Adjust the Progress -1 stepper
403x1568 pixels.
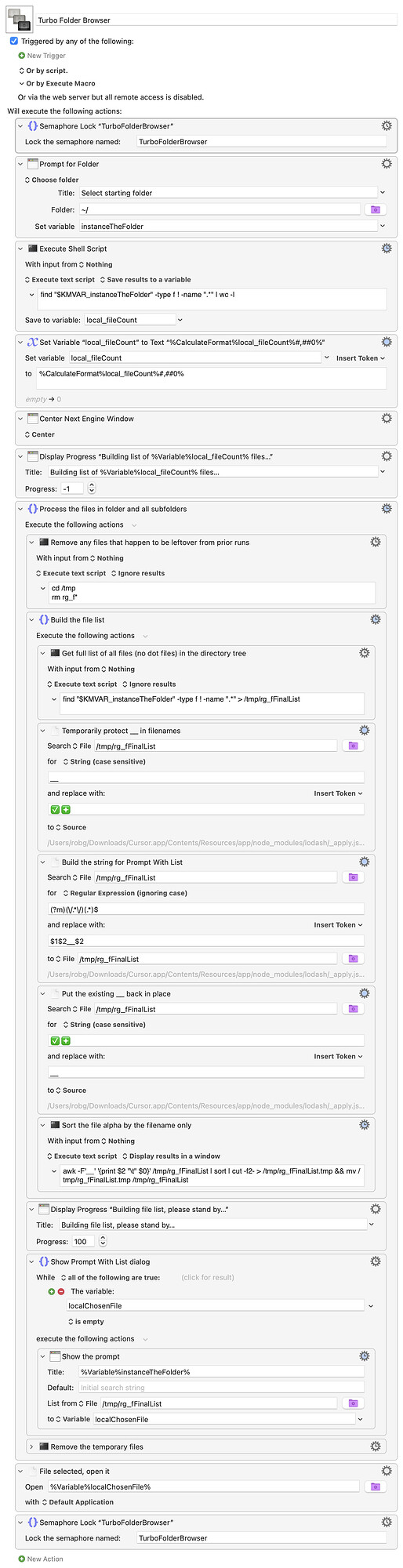(92, 488)
